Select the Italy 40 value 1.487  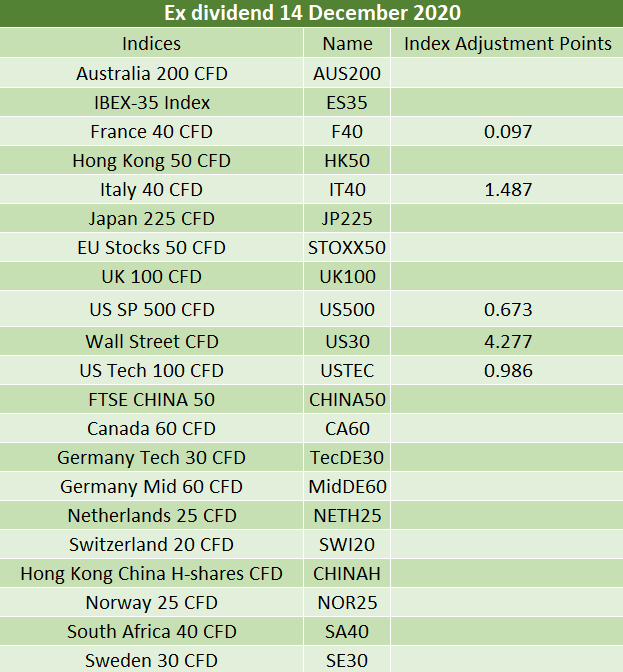pos(508,189)
